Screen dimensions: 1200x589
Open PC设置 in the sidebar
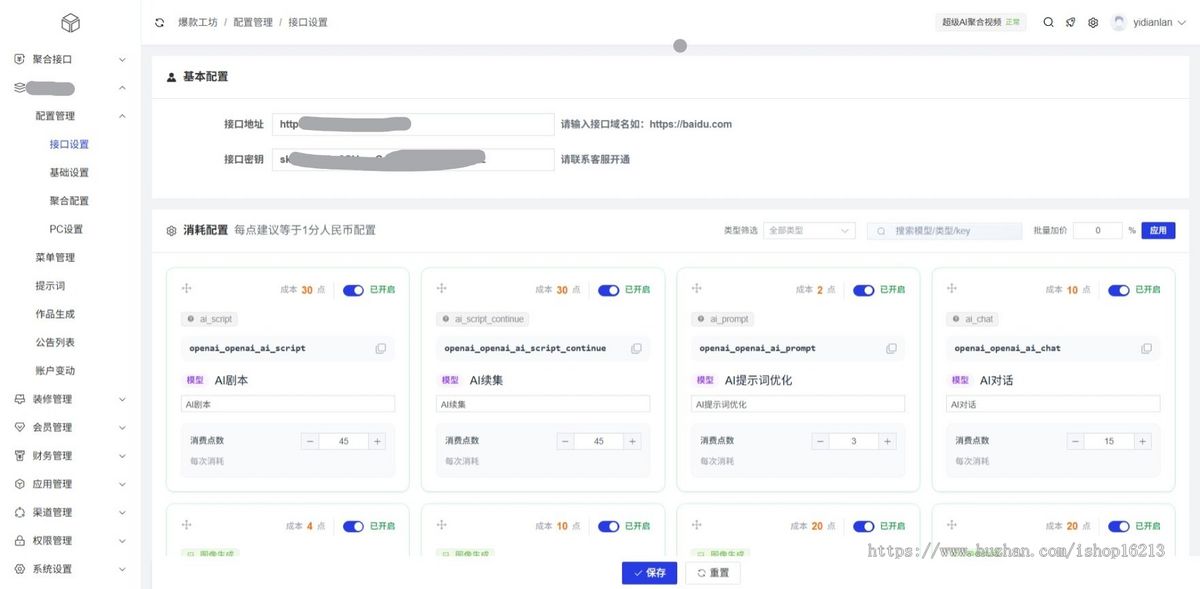coord(66,229)
